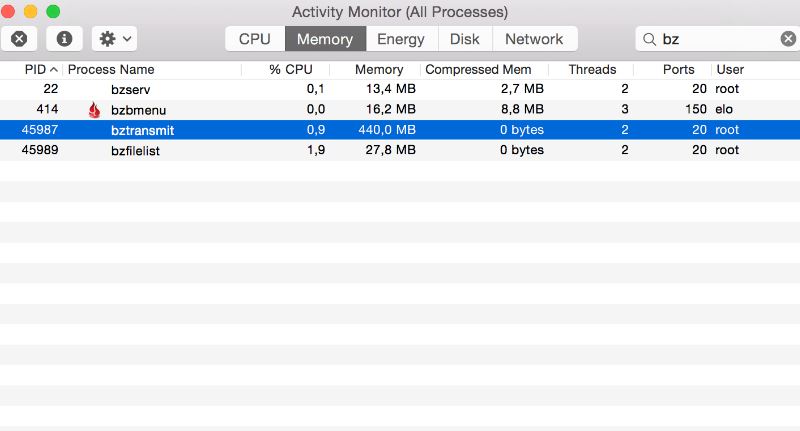The image size is (800, 431).
Task: Sort by Memory column header
Action: pyautogui.click(x=379, y=69)
